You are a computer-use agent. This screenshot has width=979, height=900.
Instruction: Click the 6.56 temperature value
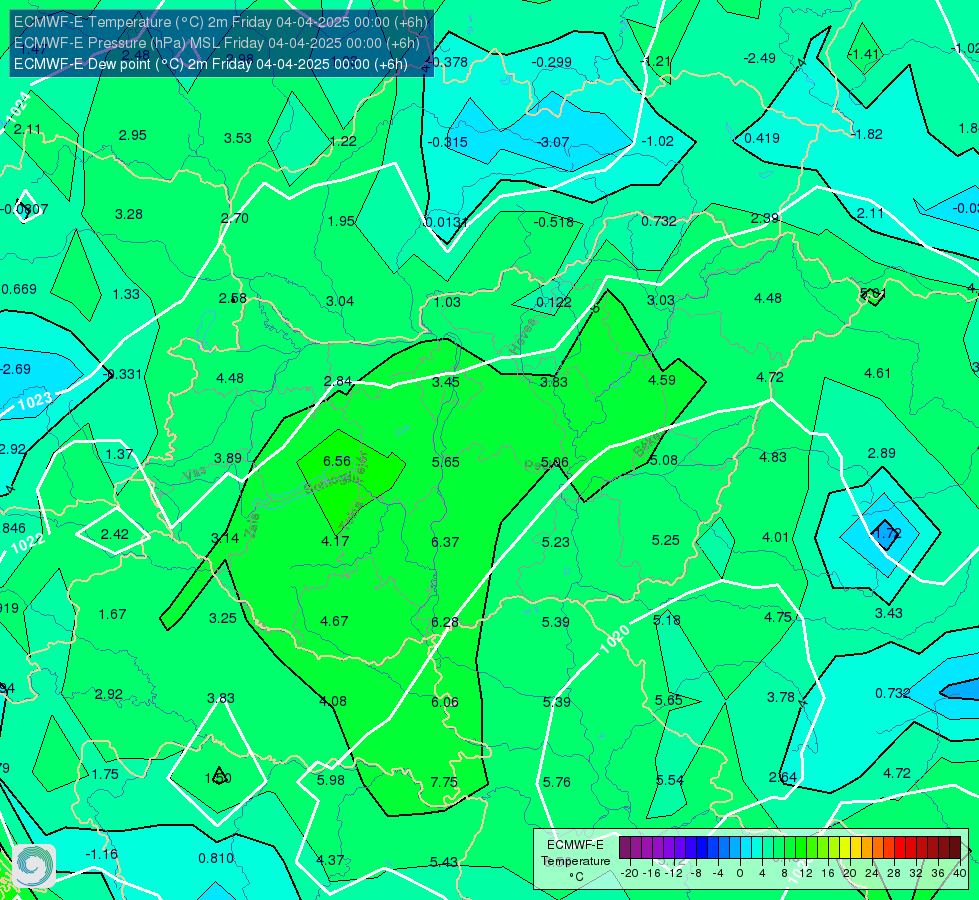pyautogui.click(x=337, y=461)
